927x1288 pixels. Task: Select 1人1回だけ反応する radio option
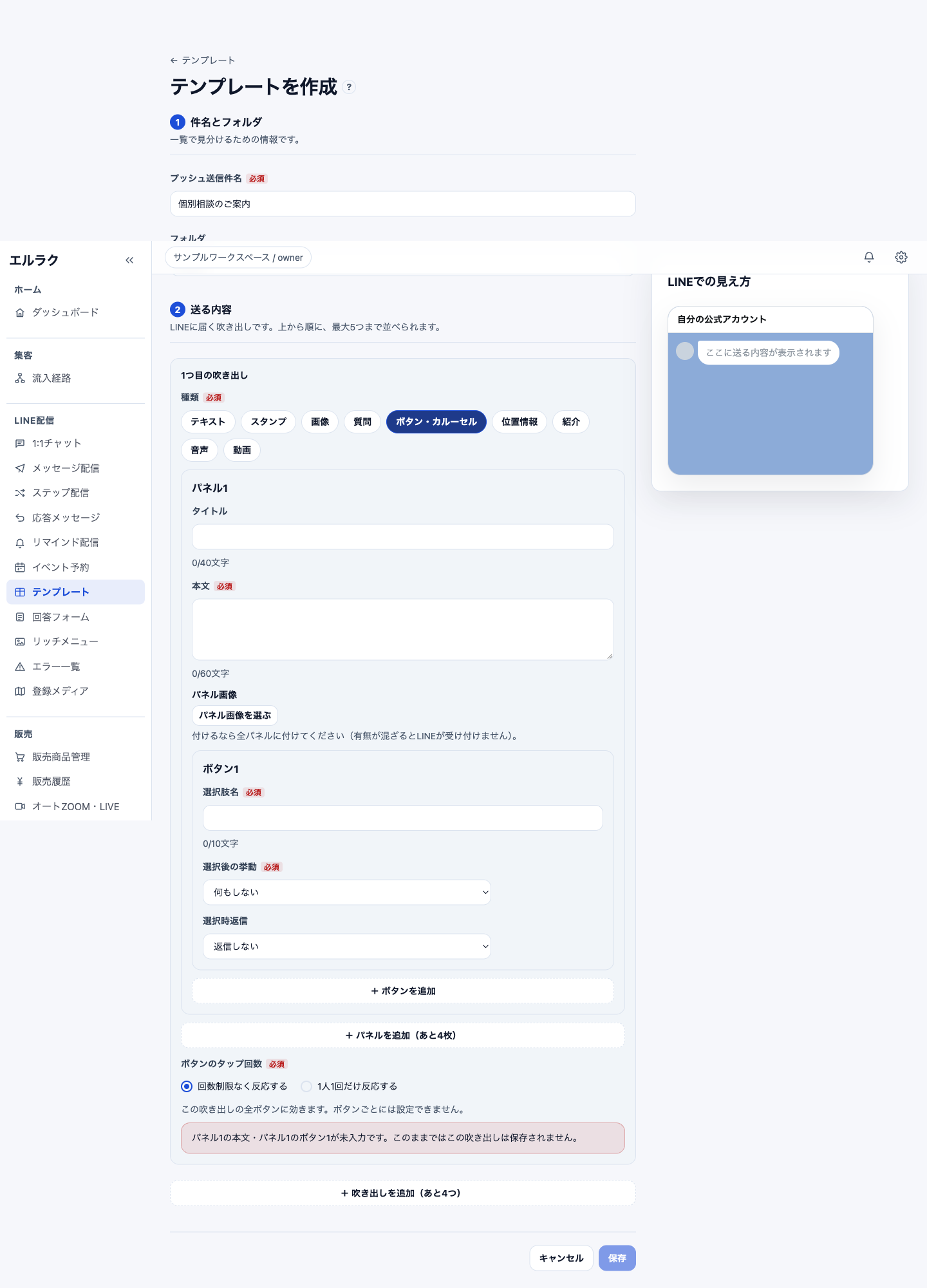point(306,1086)
